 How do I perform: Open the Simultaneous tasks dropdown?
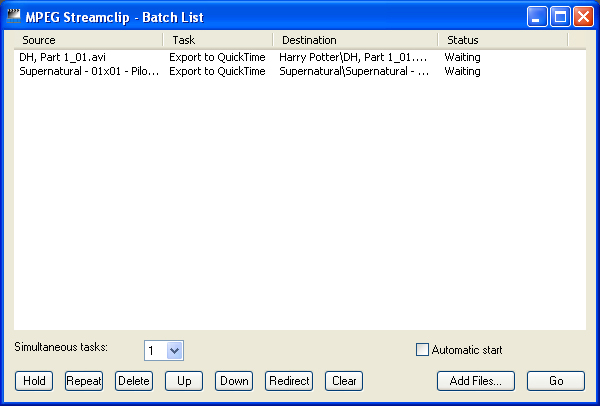pos(174,350)
